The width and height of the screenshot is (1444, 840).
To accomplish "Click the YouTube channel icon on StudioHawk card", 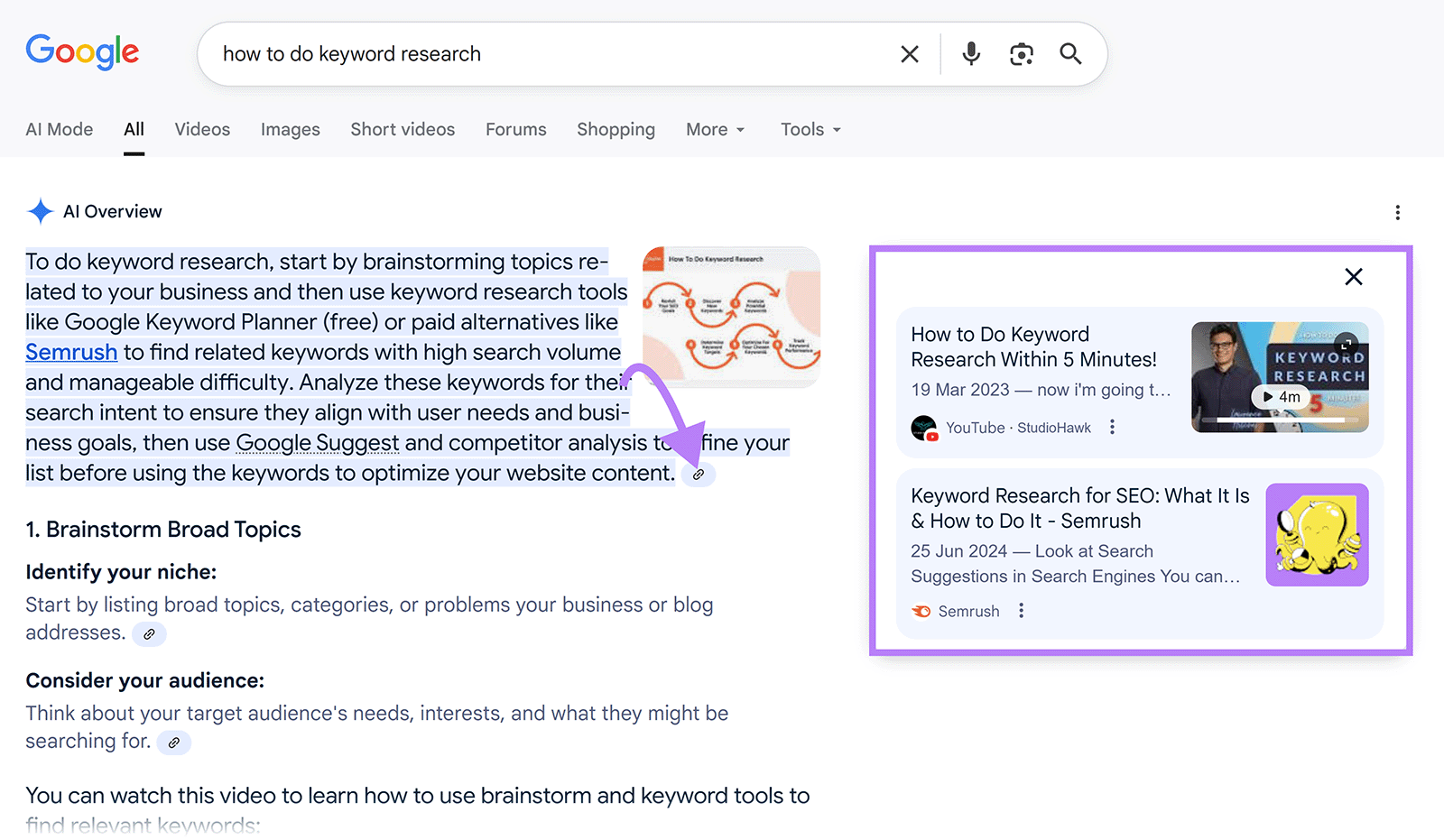I will (923, 428).
